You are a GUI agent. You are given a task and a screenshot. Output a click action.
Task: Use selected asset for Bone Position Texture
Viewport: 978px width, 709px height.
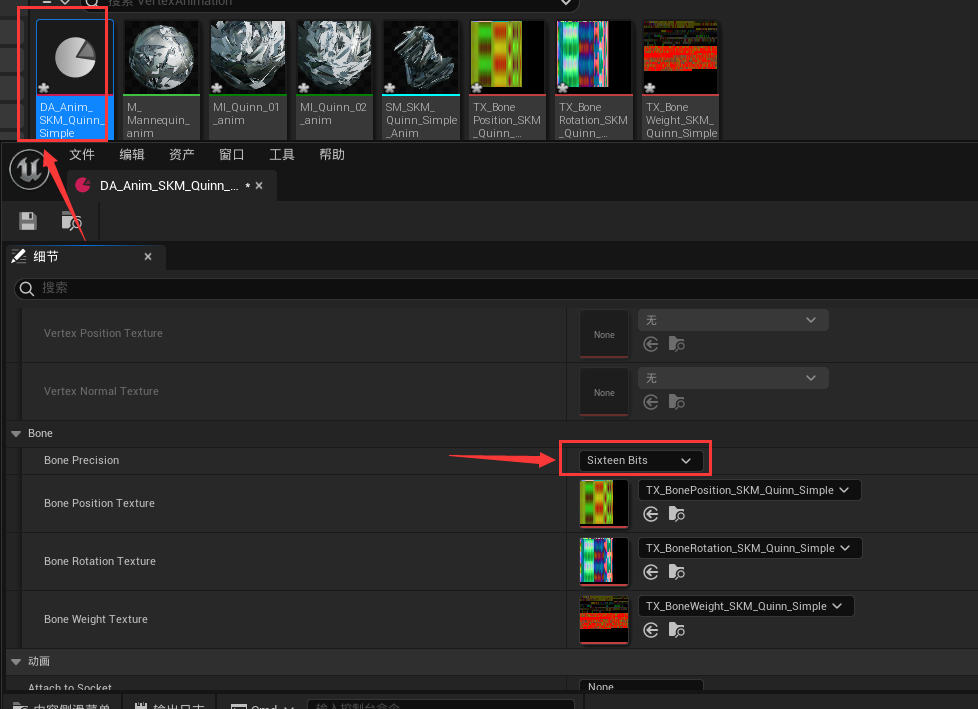[651, 514]
